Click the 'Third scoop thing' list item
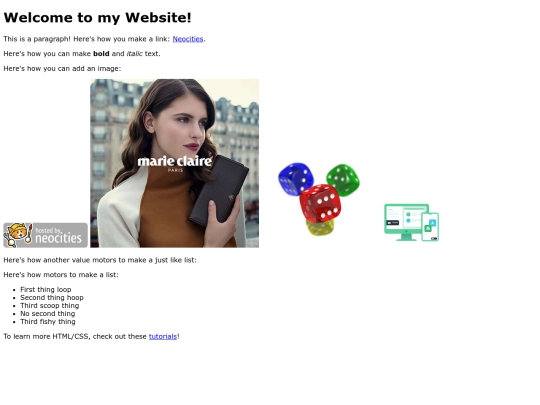540x405 pixels. 50,305
